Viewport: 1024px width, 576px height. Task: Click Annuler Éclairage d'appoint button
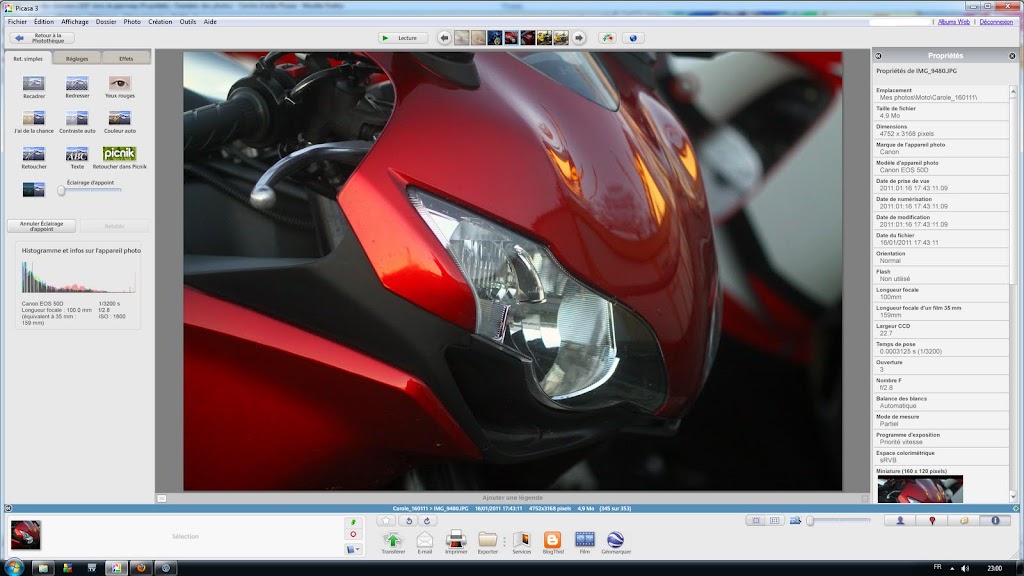(41, 226)
